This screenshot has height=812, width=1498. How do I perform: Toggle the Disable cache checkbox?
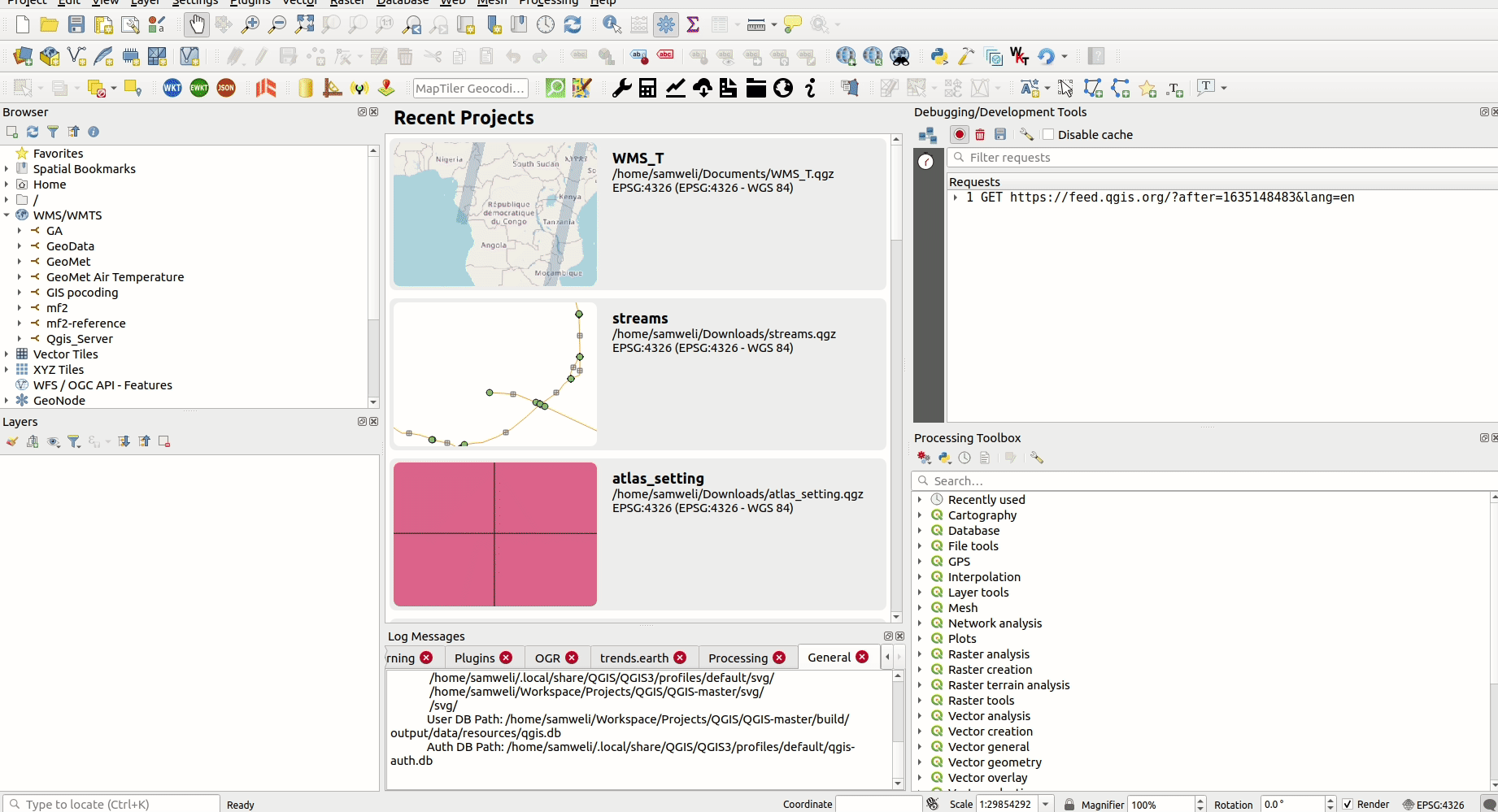coord(1048,135)
